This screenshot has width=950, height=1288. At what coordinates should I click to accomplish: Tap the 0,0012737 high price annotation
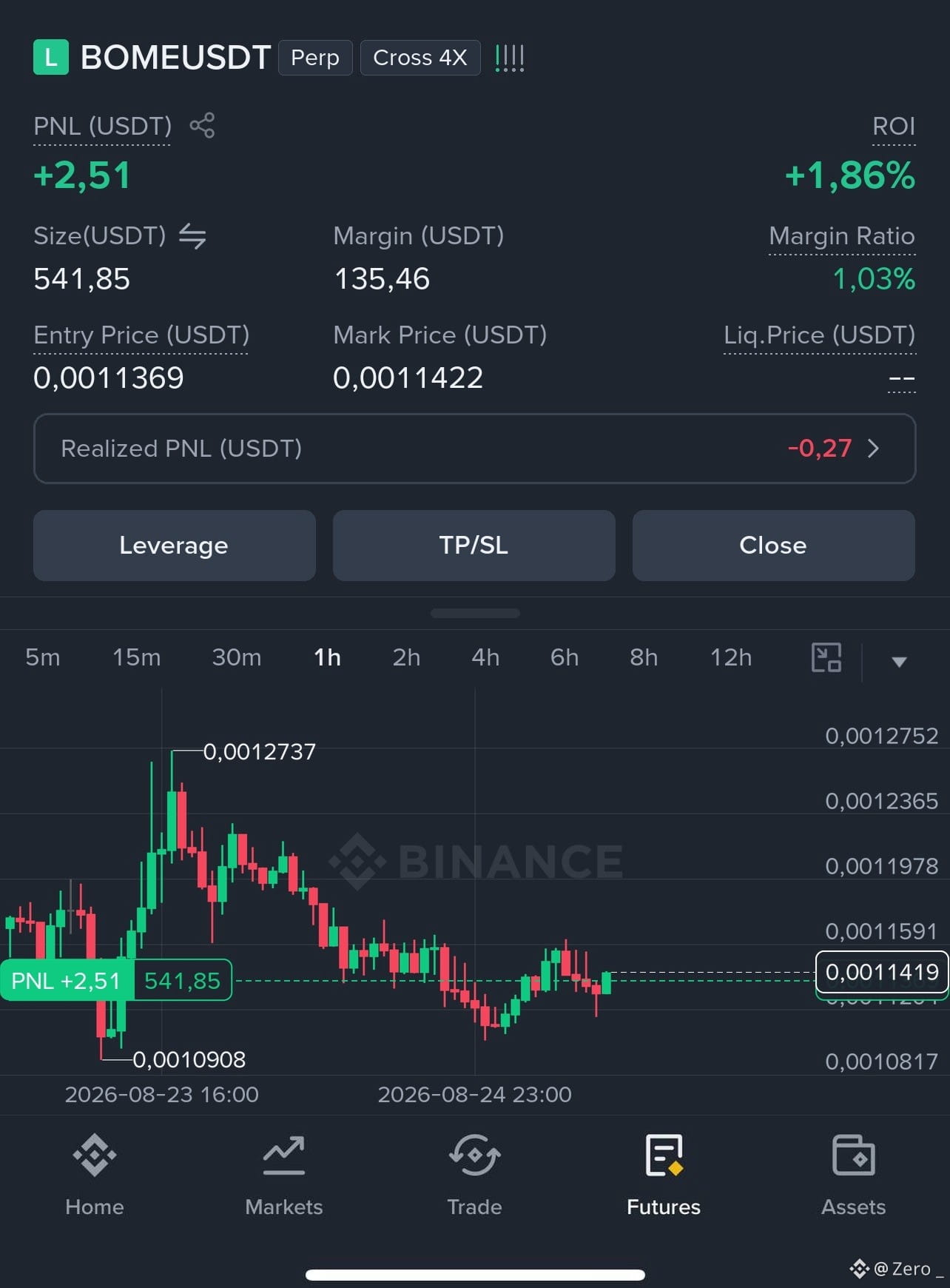[x=260, y=752]
